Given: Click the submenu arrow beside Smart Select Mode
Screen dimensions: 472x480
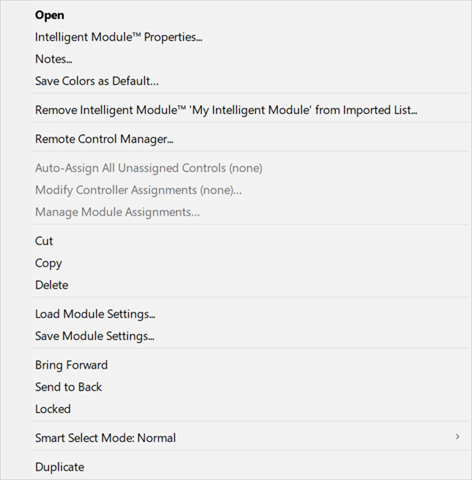Looking at the screenshot, I should pyautogui.click(x=458, y=437).
